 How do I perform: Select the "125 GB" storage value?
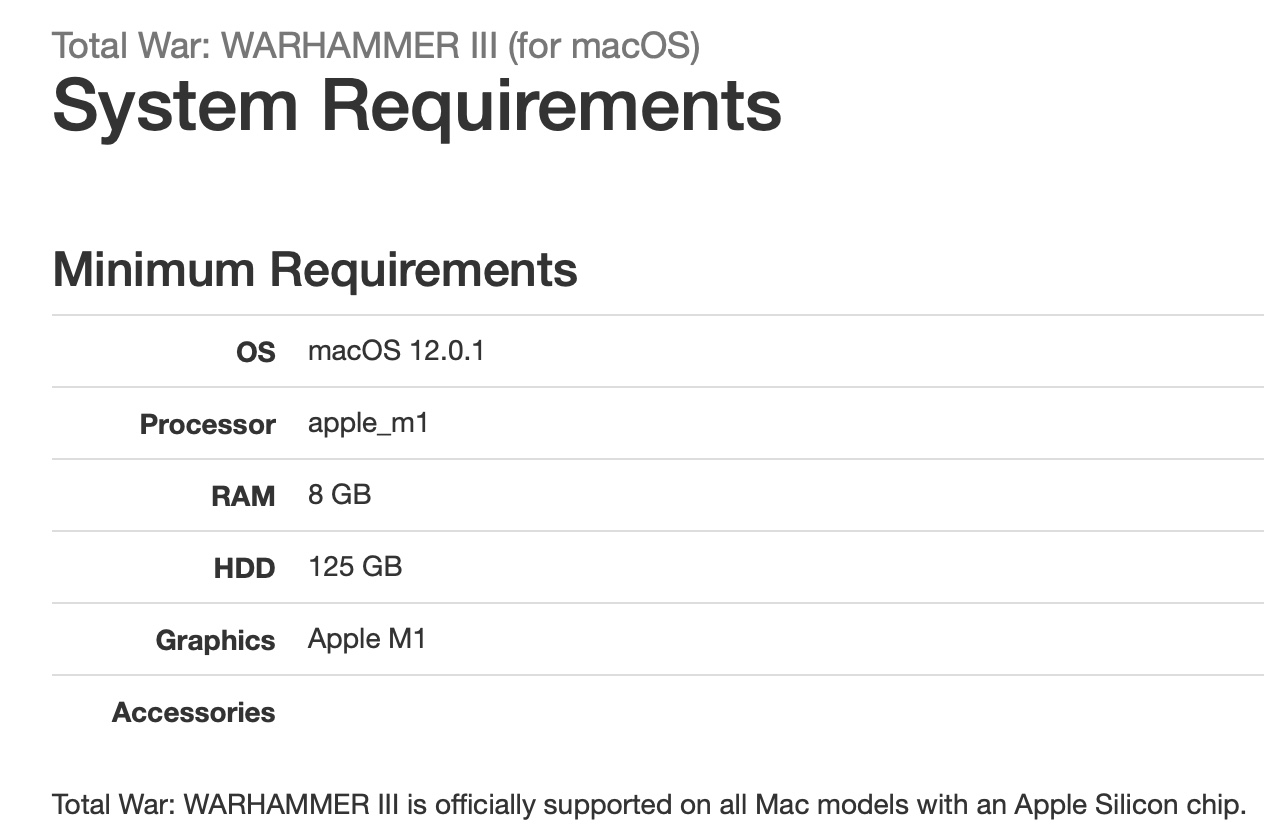(x=355, y=567)
